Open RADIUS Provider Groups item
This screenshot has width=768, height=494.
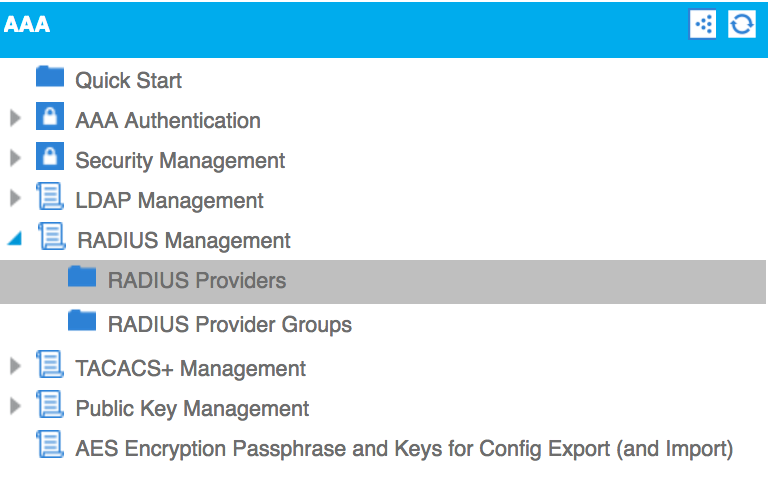click(230, 325)
